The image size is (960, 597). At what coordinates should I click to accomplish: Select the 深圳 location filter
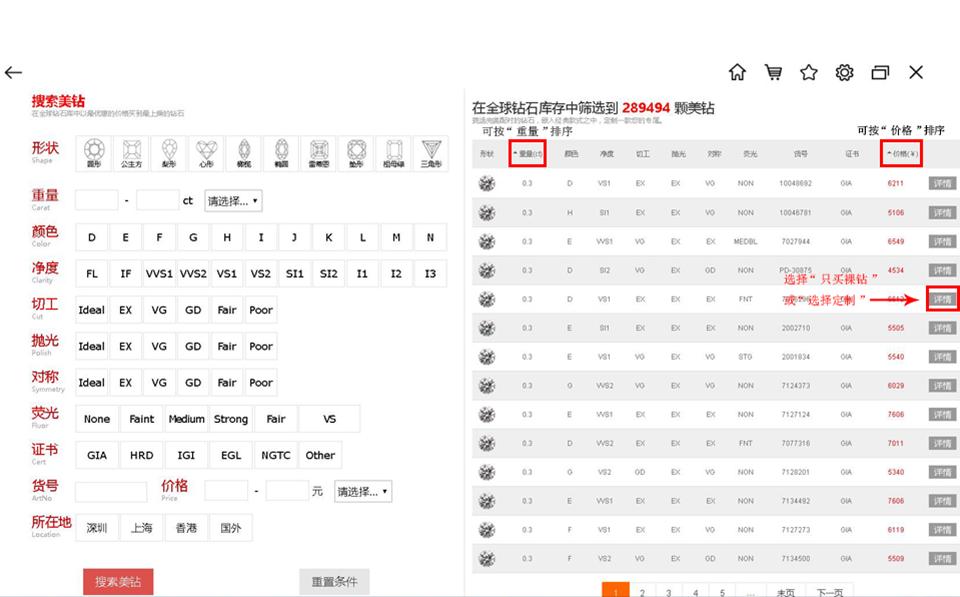[x=96, y=527]
